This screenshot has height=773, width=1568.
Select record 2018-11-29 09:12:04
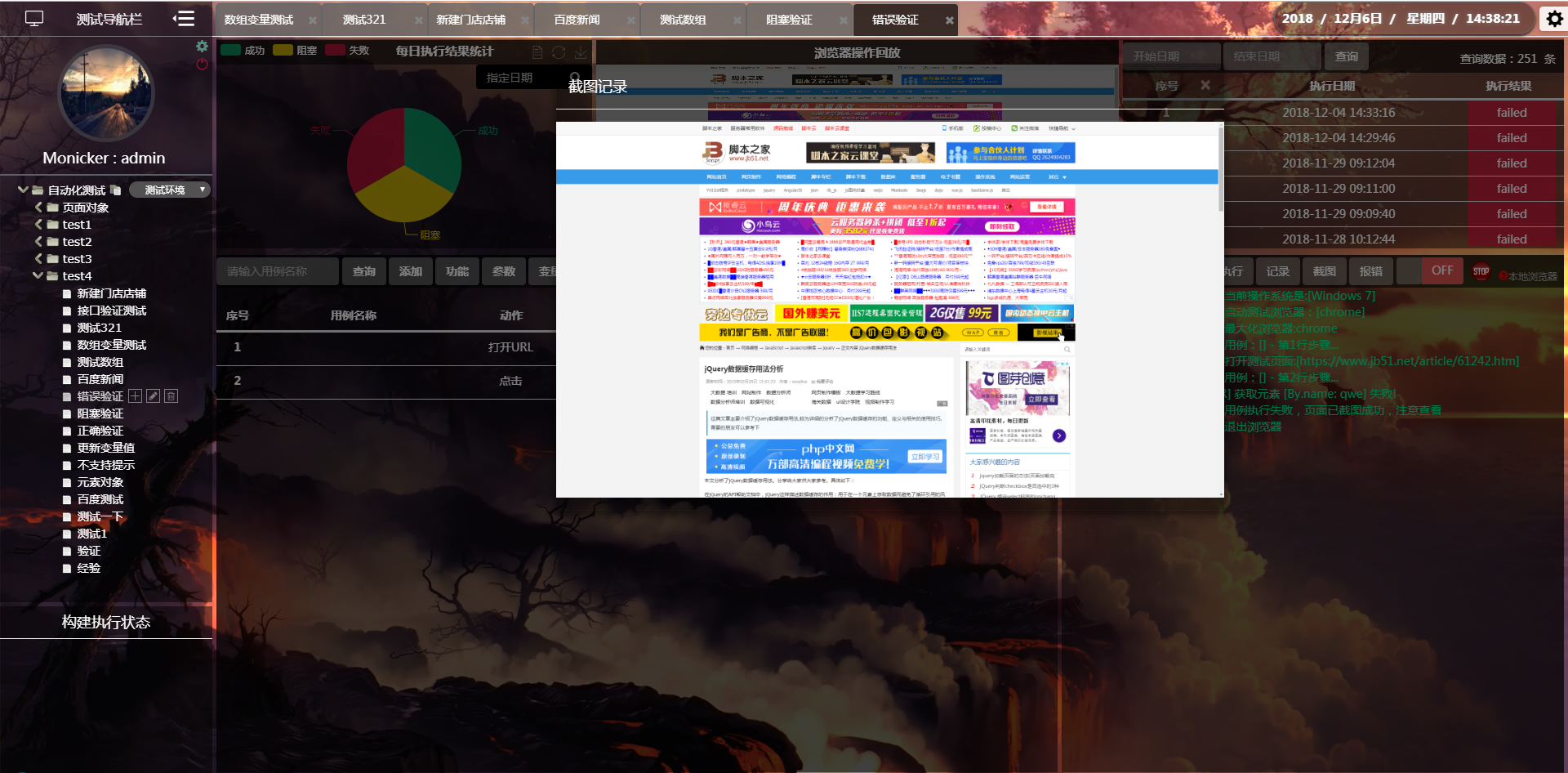click(1339, 163)
